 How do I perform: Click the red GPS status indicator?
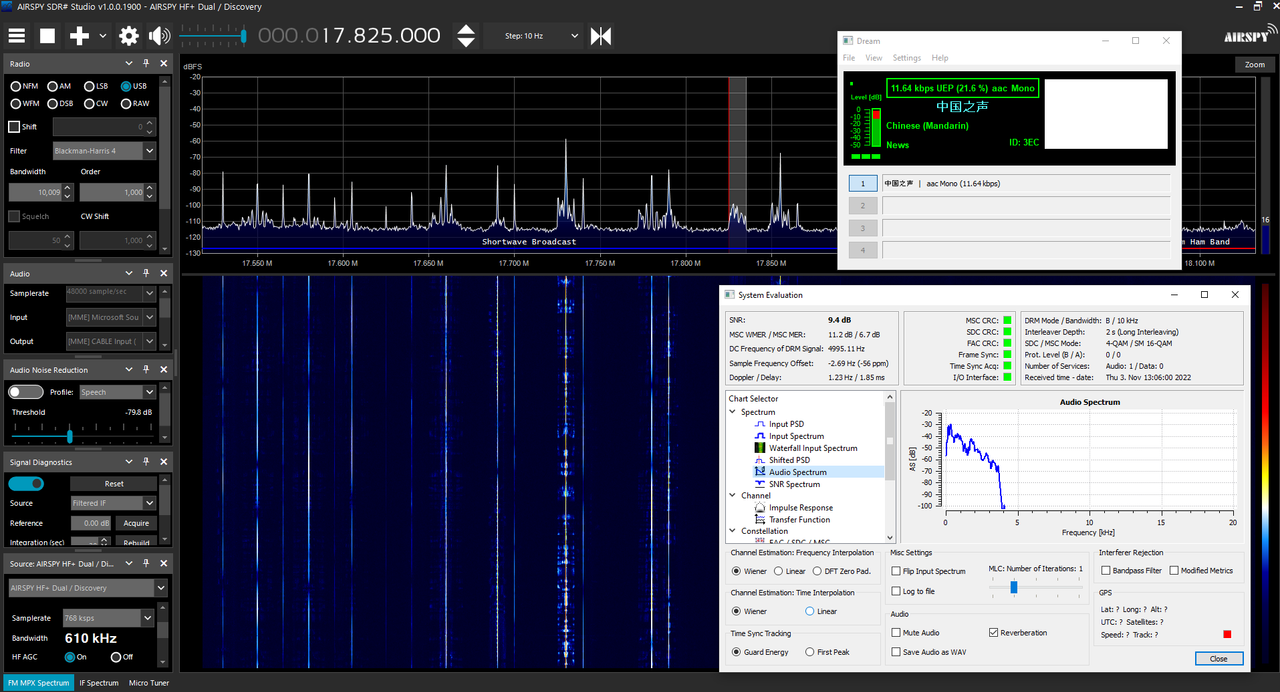point(1227,634)
